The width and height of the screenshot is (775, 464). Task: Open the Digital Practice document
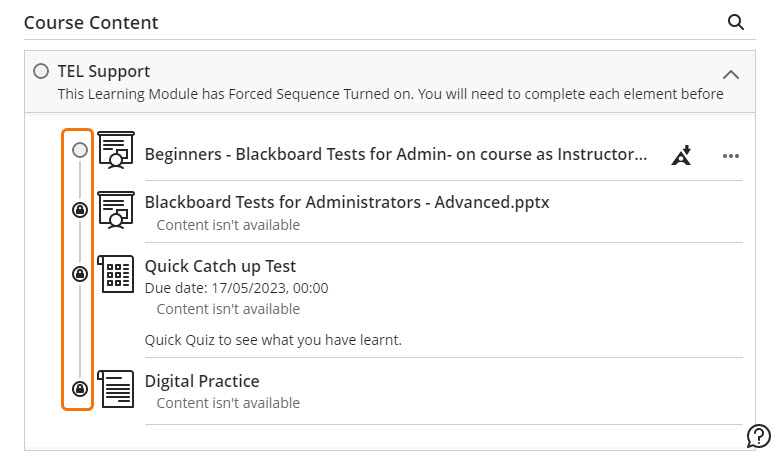pos(202,381)
